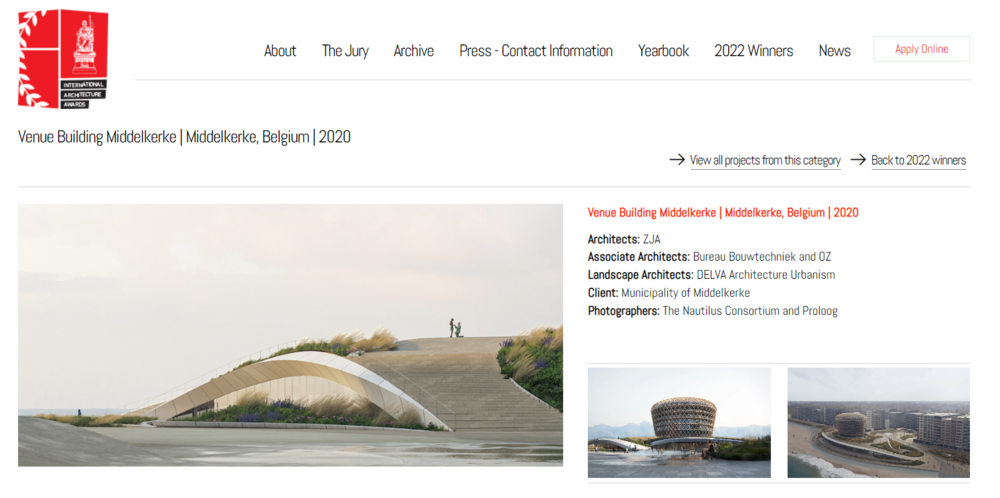Follow the Back to 2022 winners link
Viewport: 1000px width, 498px height.
pyautogui.click(x=919, y=161)
